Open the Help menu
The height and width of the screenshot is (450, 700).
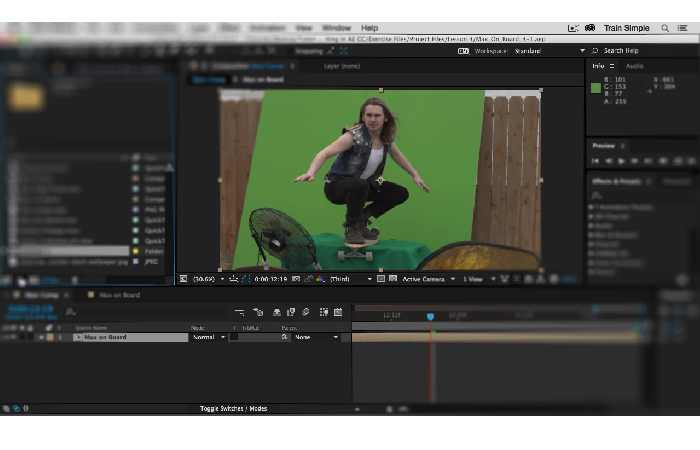pyautogui.click(x=370, y=28)
